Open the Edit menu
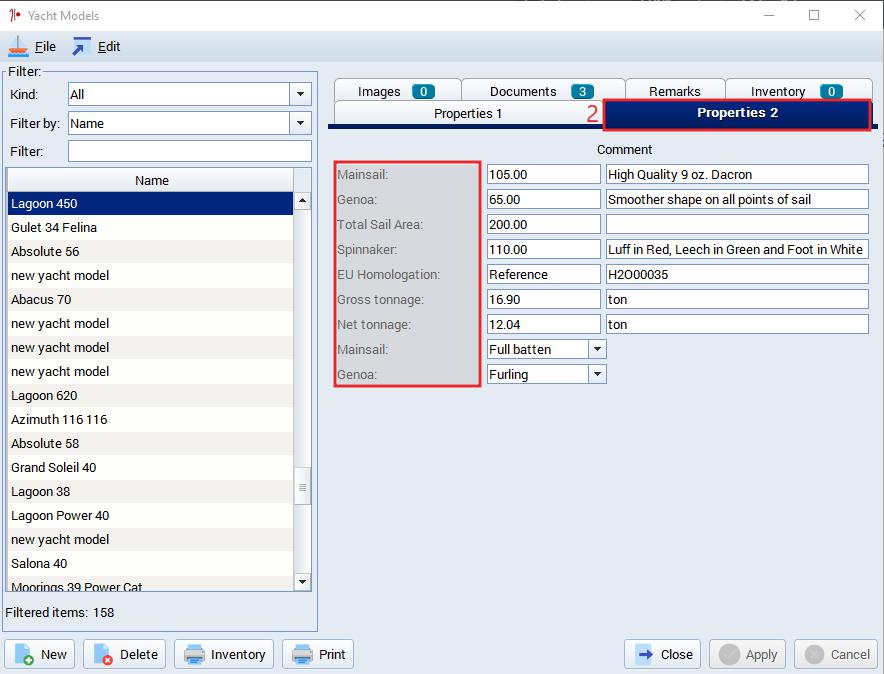The width and height of the screenshot is (884, 674). [109, 47]
